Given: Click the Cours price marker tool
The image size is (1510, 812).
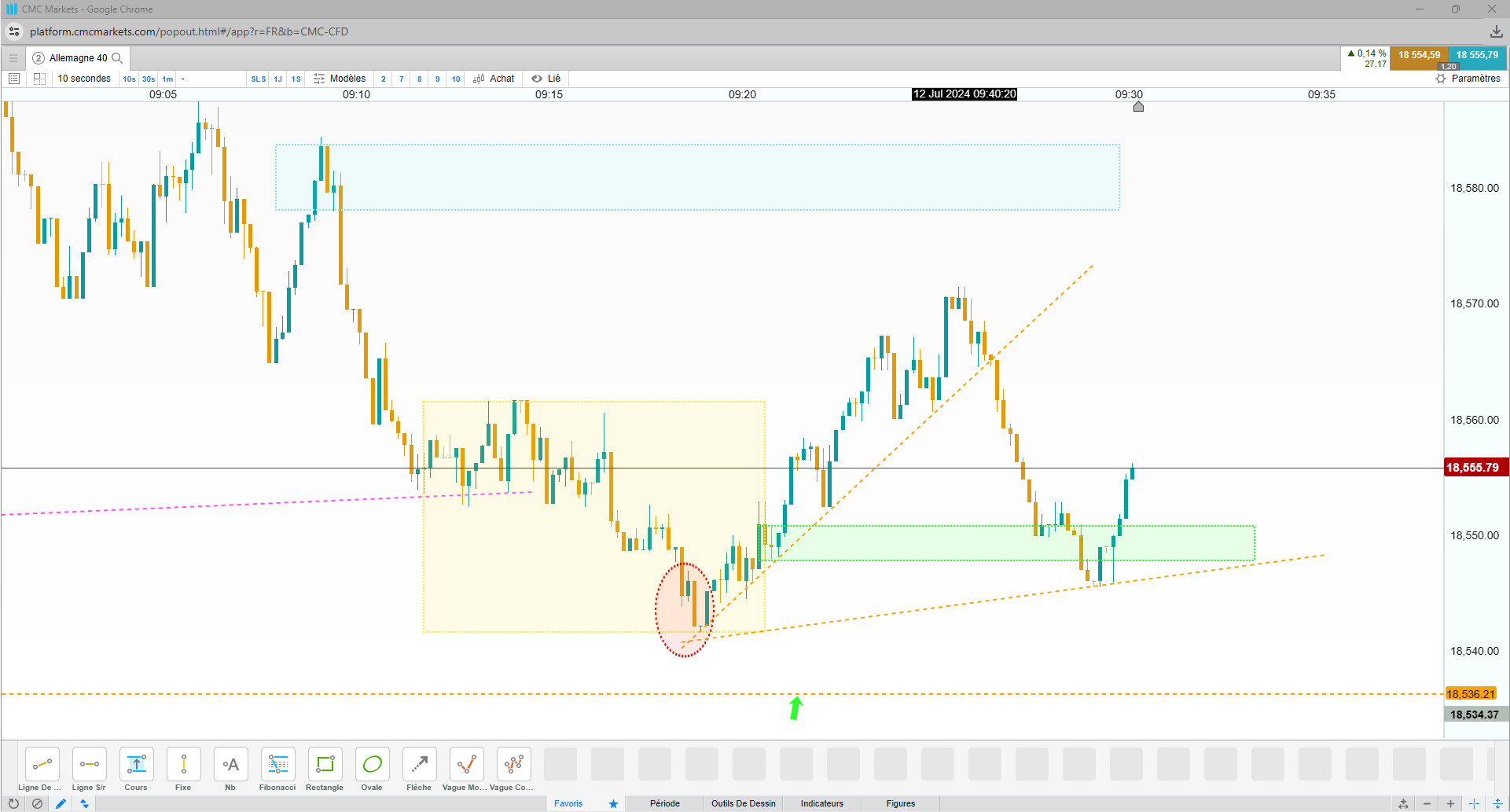Looking at the screenshot, I should pyautogui.click(x=136, y=770).
